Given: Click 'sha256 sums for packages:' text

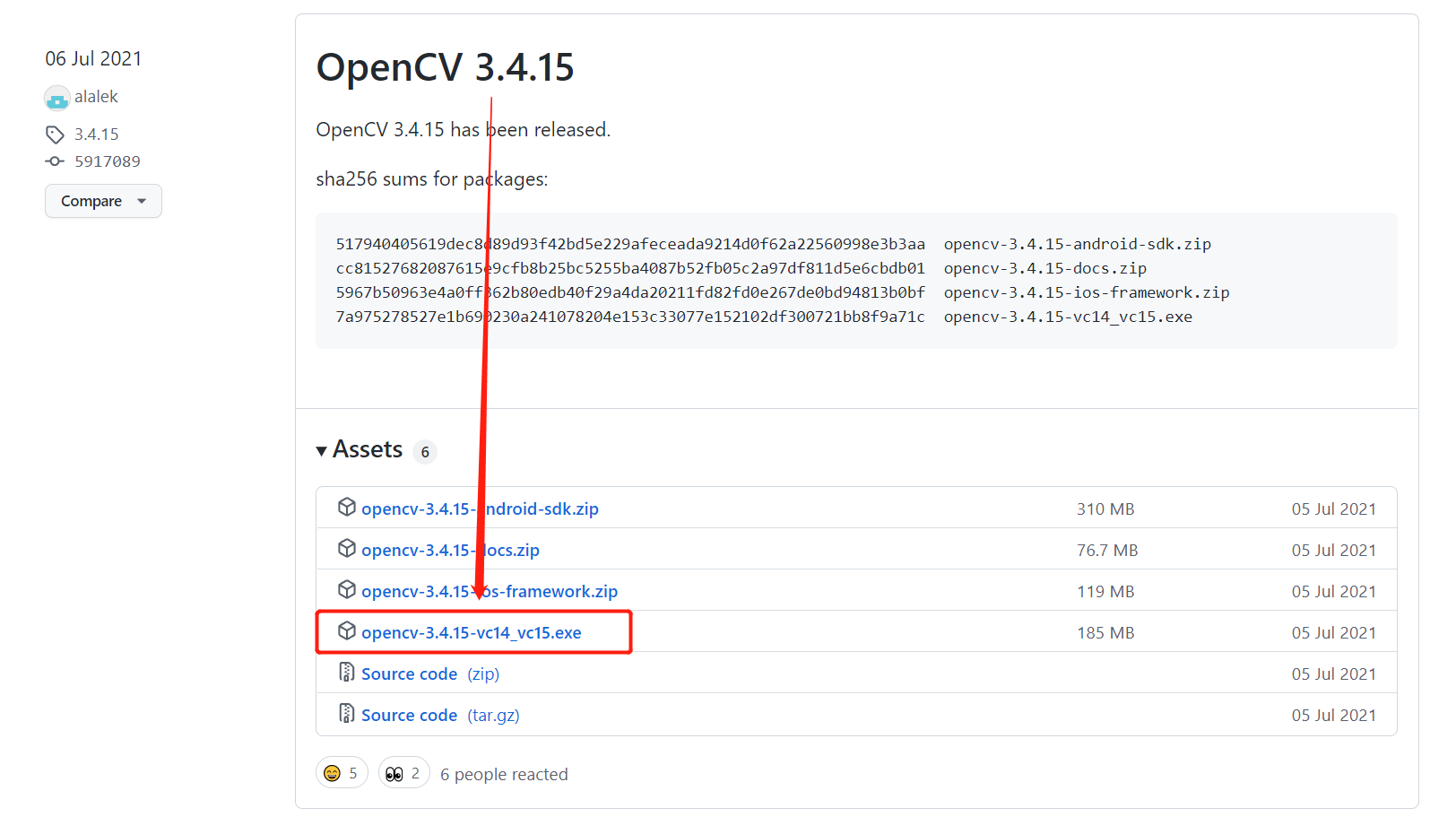Looking at the screenshot, I should point(431,179).
